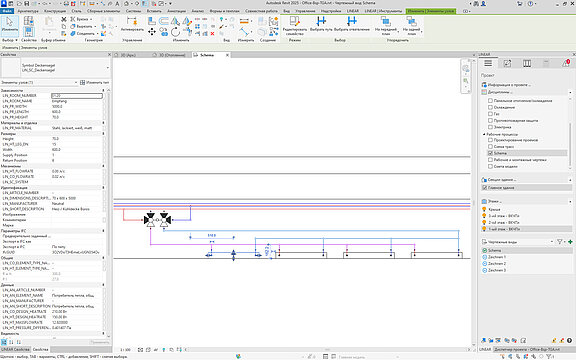Open the Systems ribbon tab

[133, 11]
